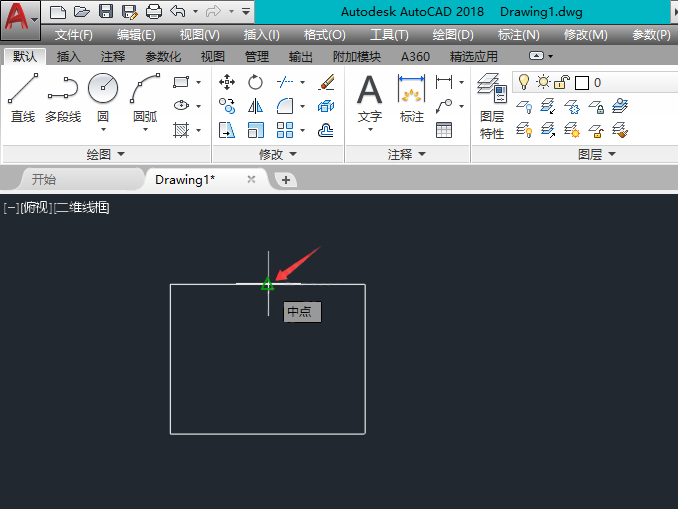The width and height of the screenshot is (678, 509).
Task: Click the Explode tool icon
Action: [326, 106]
